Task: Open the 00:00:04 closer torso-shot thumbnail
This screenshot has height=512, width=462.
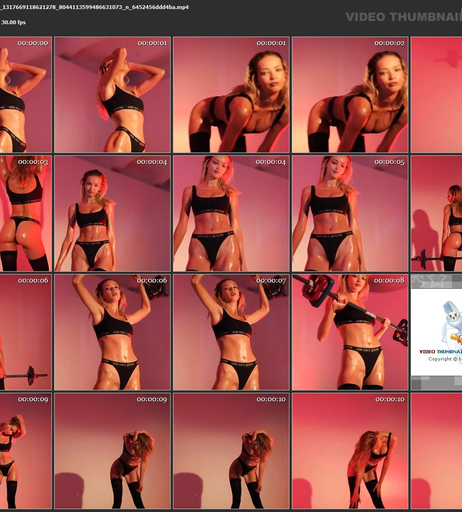Action: [231, 213]
